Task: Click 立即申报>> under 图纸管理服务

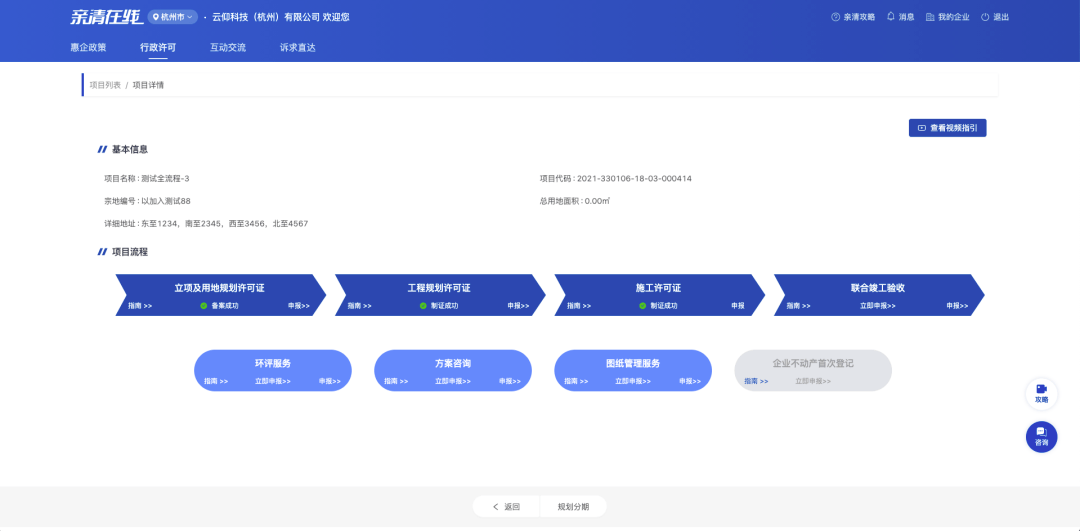Action: tap(633, 381)
